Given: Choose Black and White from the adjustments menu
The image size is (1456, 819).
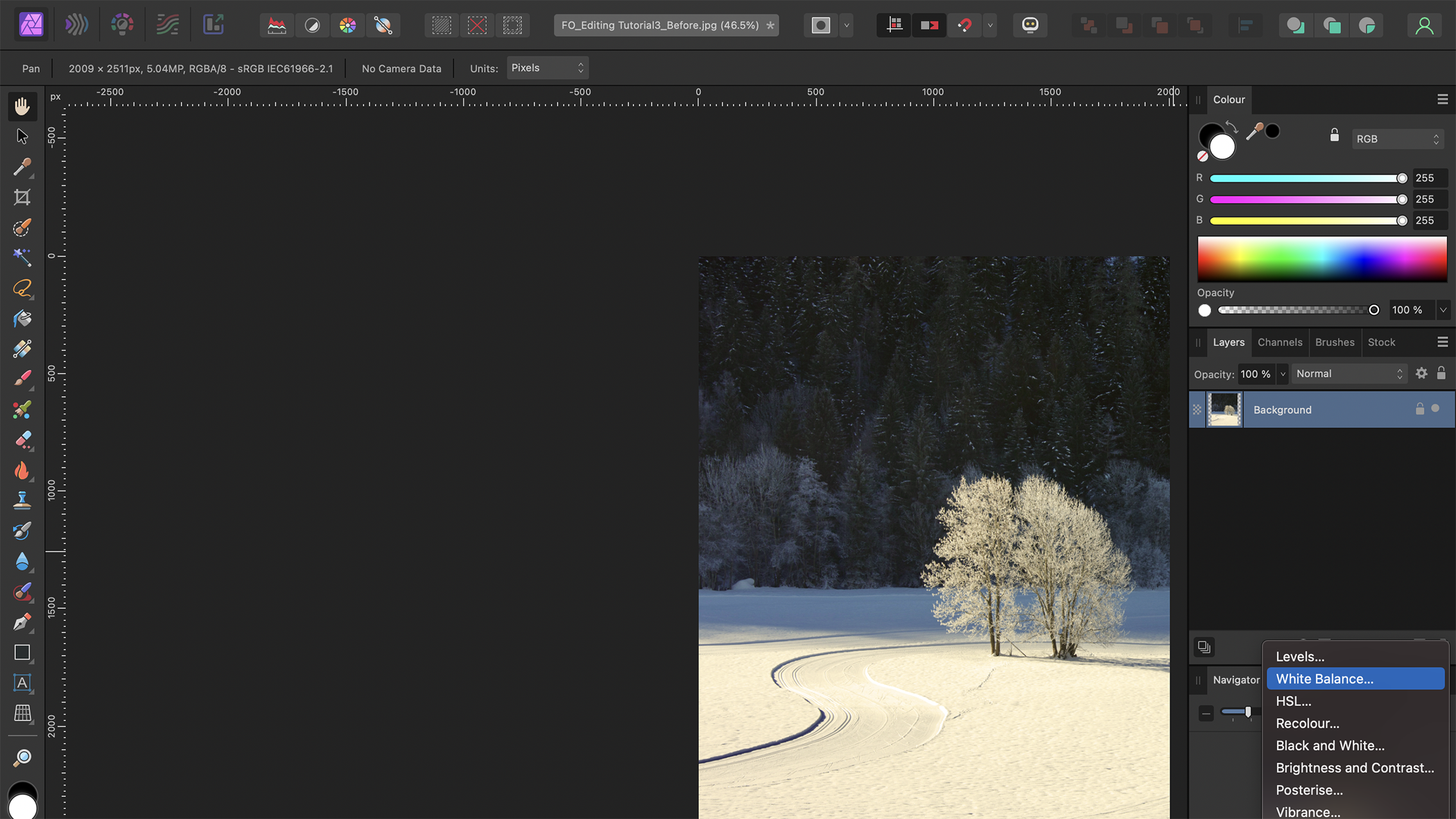Looking at the screenshot, I should coord(1330,745).
